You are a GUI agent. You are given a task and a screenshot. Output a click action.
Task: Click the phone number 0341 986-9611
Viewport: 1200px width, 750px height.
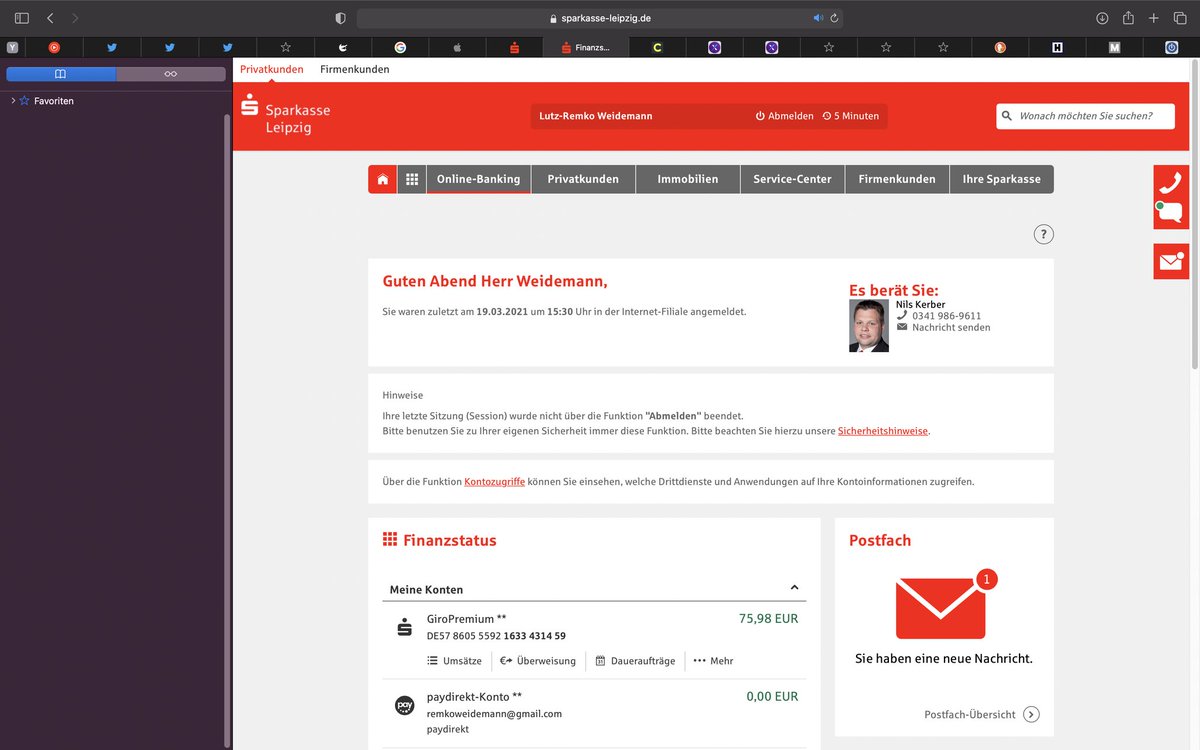coord(946,316)
